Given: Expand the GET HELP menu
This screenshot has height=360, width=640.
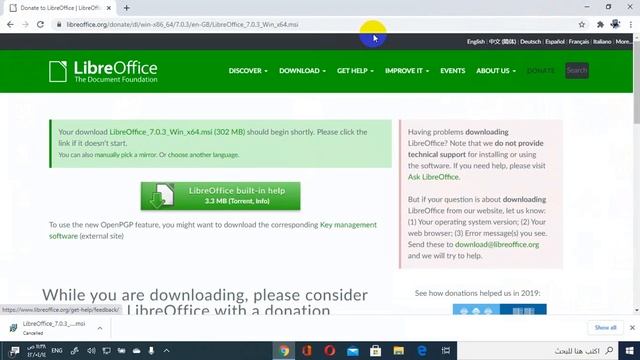Looking at the screenshot, I should pyautogui.click(x=355, y=71).
